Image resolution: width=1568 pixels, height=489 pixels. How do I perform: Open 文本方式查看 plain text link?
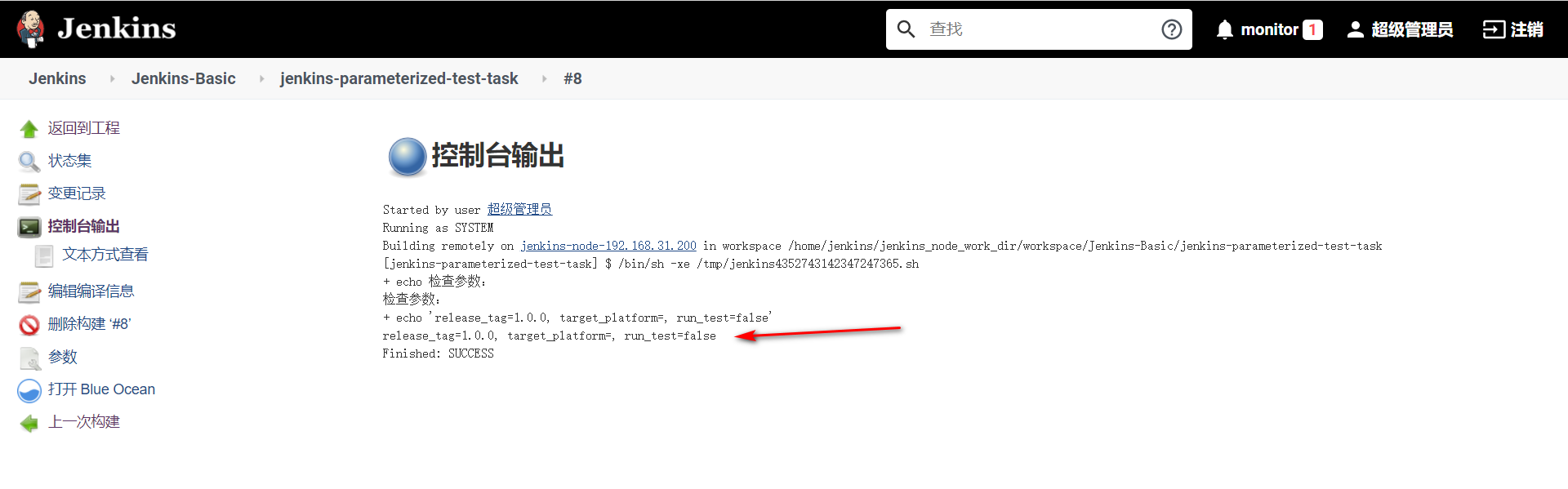pyautogui.click(x=105, y=255)
